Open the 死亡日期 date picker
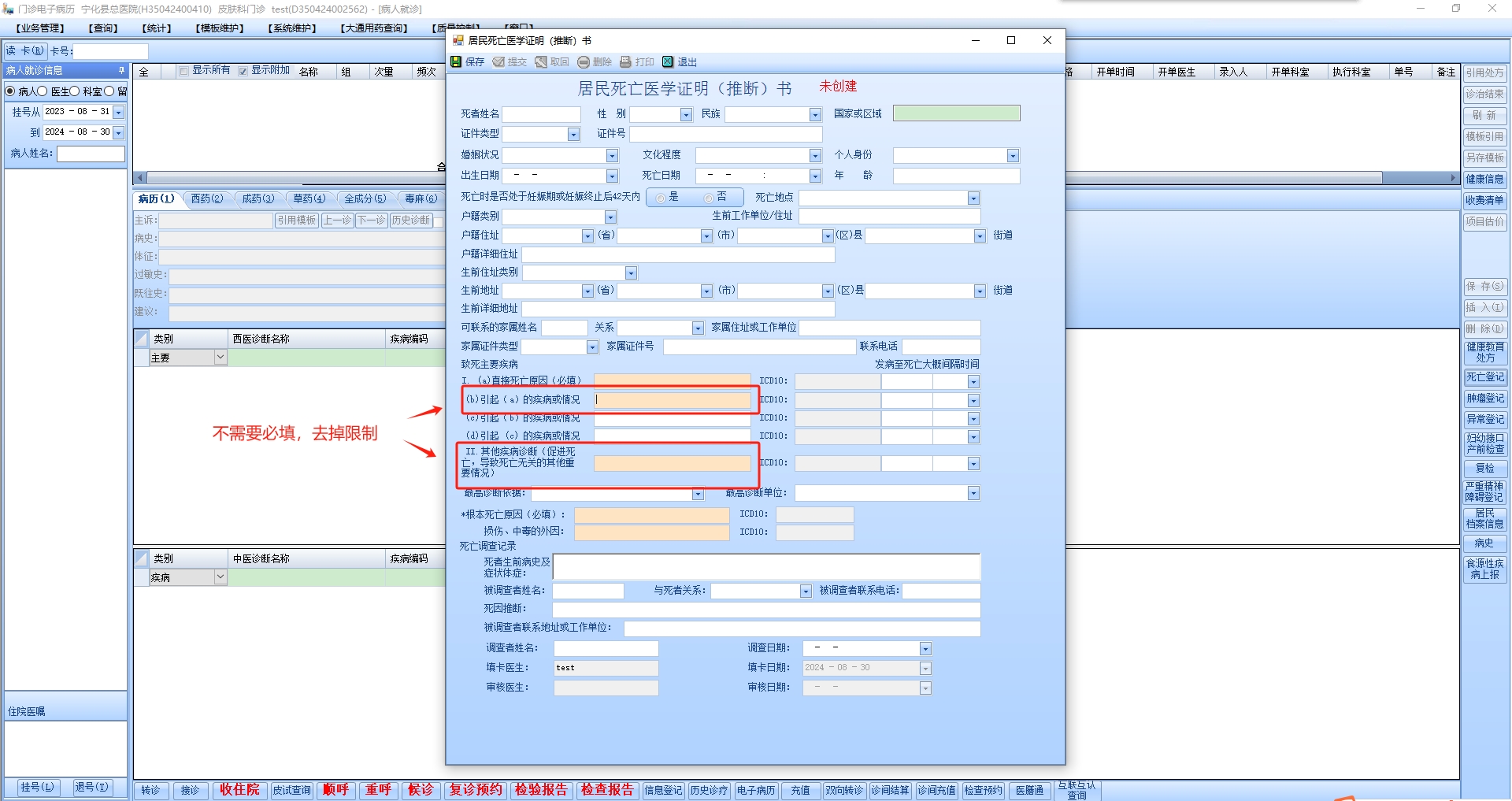Viewport: 1512px width, 801px height. (816, 176)
